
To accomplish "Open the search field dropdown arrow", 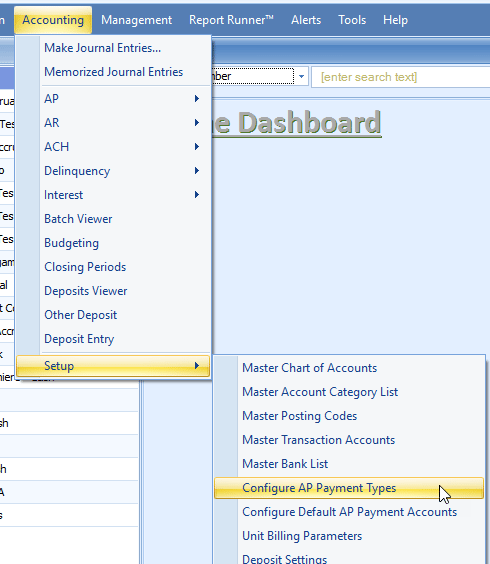I will [301, 76].
